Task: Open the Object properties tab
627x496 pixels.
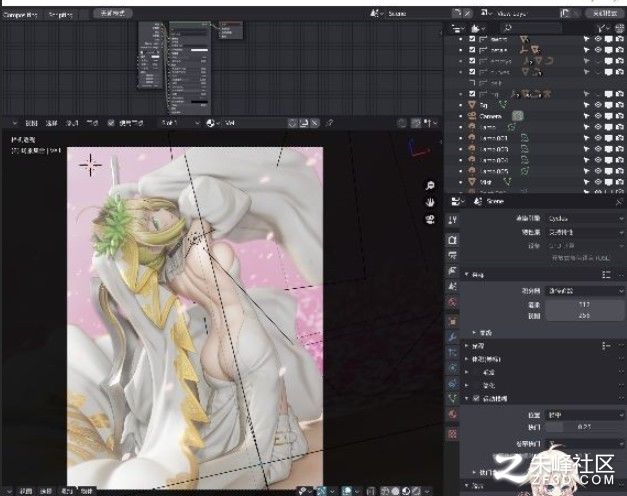Action: (x=453, y=321)
